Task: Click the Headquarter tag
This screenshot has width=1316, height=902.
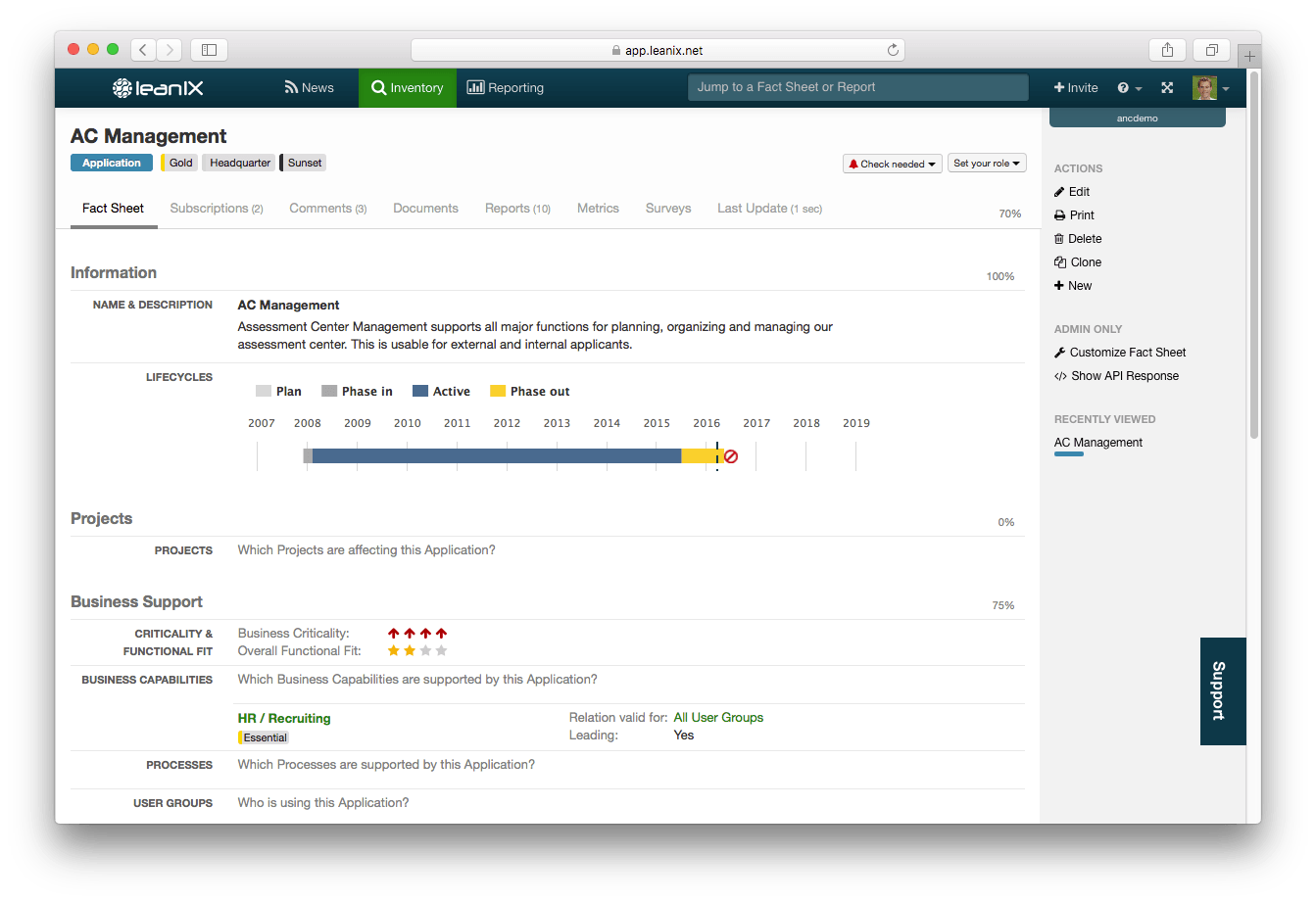Action: [238, 164]
